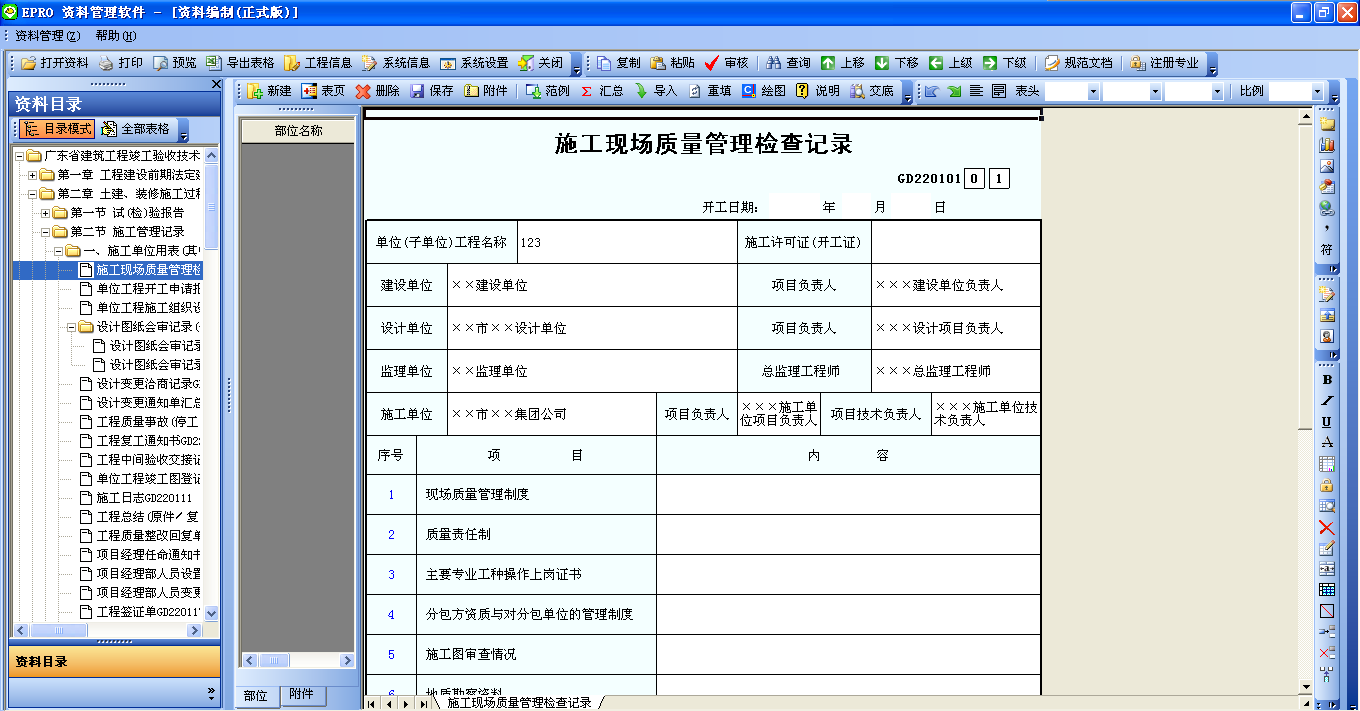Switch to the 附件 tab at bottom
The width and height of the screenshot is (1360, 711).
[302, 695]
